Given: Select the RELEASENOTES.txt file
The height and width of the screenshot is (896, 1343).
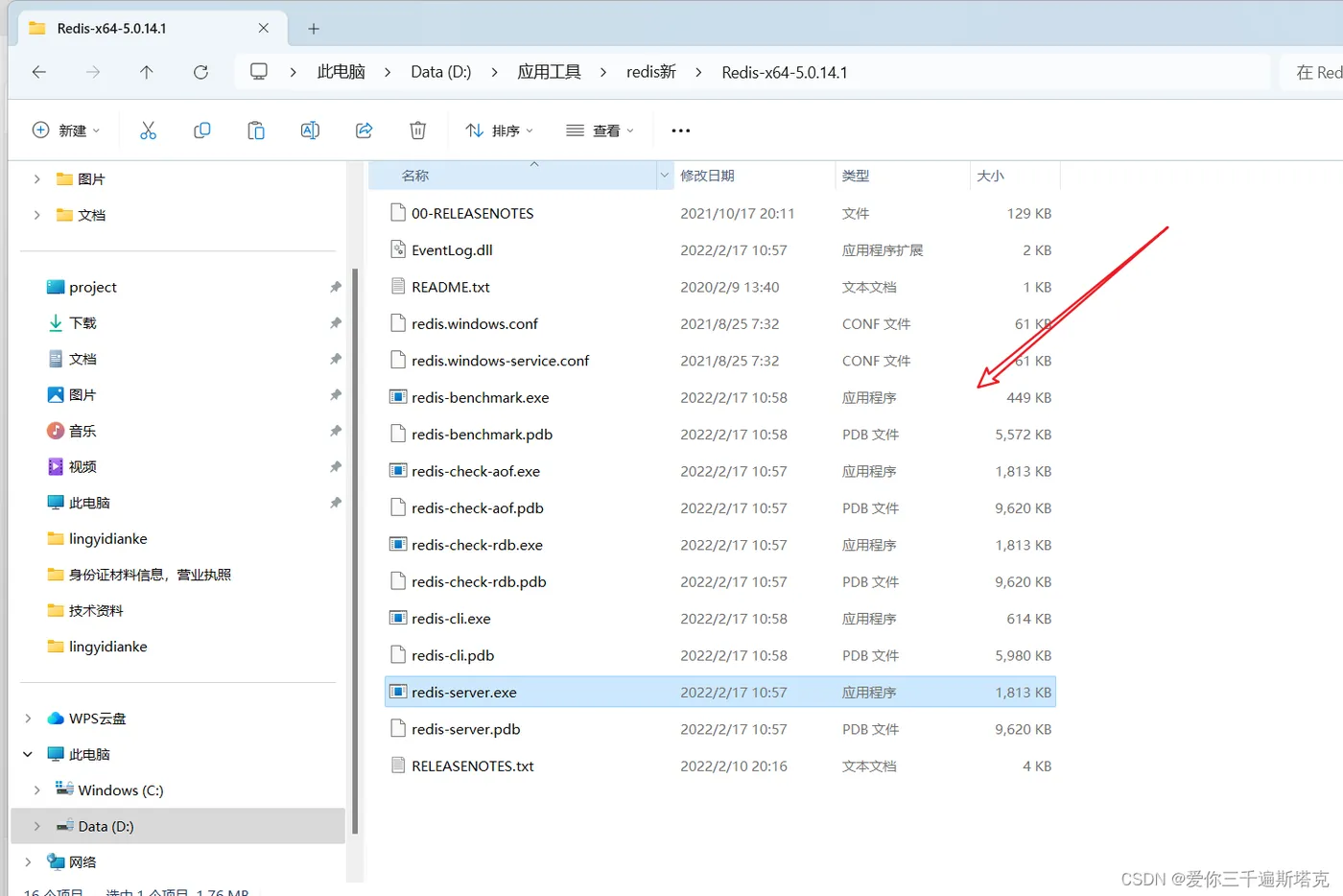Looking at the screenshot, I should pyautogui.click(x=720, y=766).
